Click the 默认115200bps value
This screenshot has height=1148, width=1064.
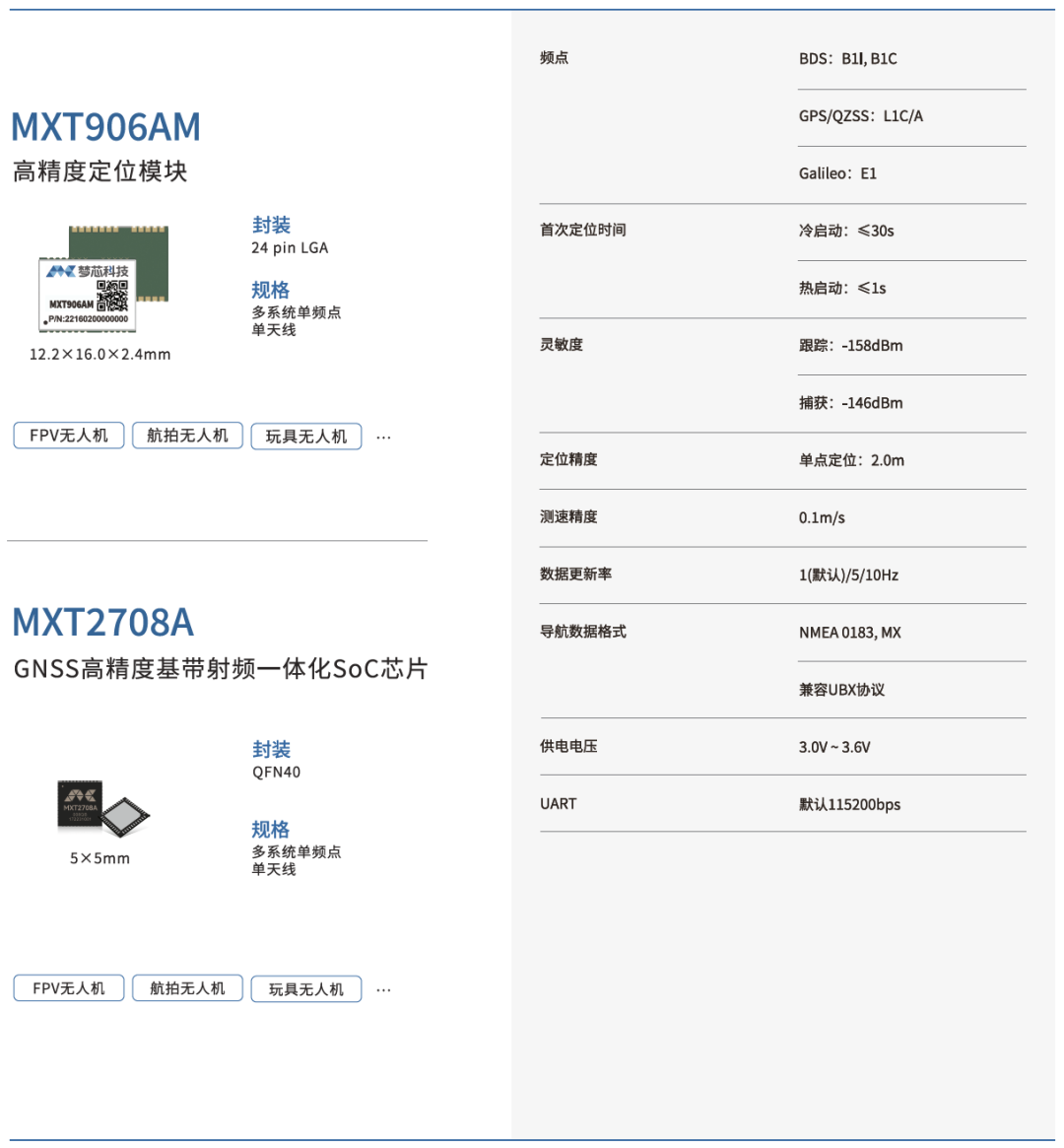850,805
